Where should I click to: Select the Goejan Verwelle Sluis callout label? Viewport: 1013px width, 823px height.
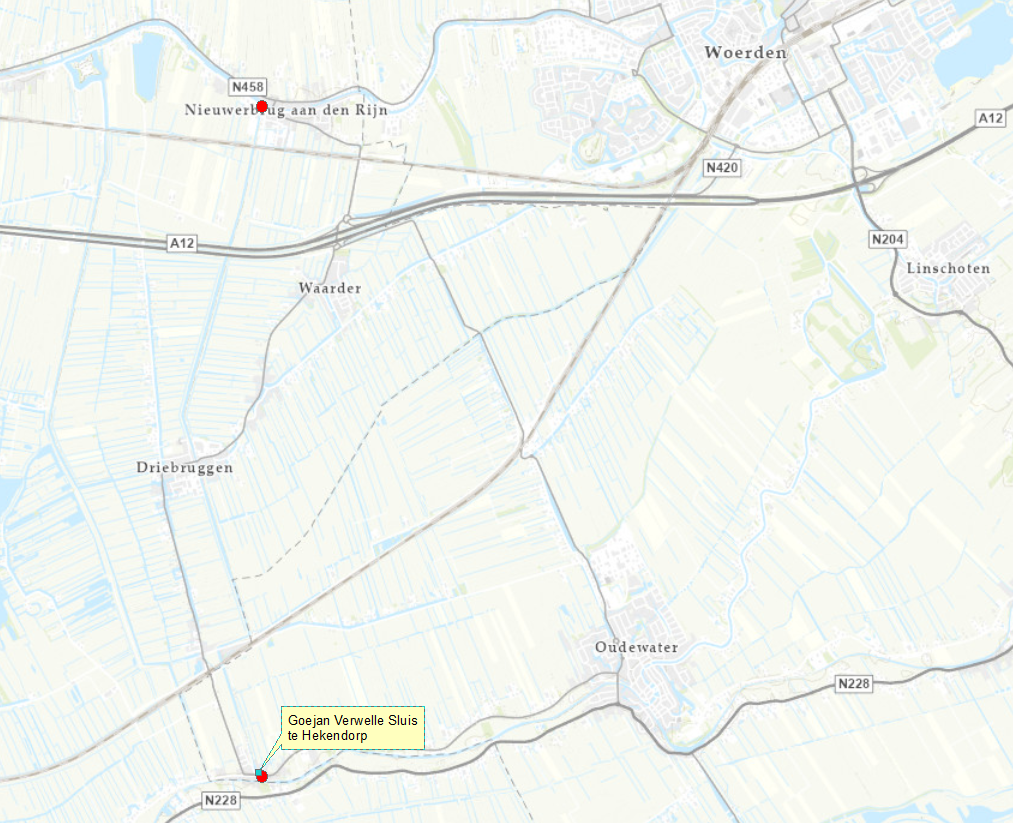tap(353, 728)
